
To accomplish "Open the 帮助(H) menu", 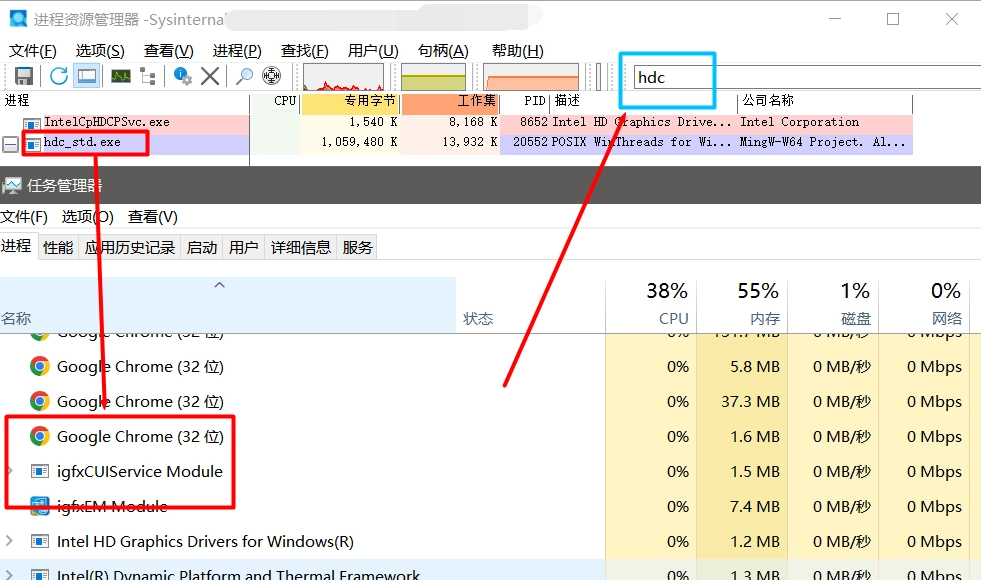I will click(x=517, y=51).
